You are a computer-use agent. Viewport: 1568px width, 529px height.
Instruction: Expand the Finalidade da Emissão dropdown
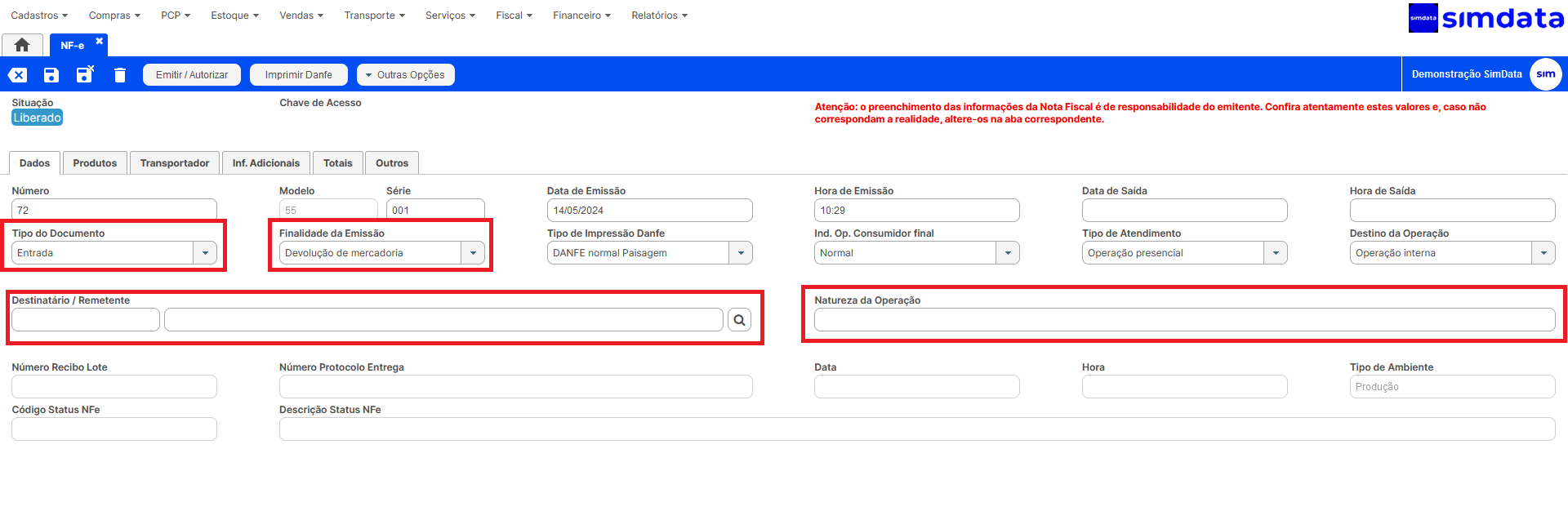(473, 253)
